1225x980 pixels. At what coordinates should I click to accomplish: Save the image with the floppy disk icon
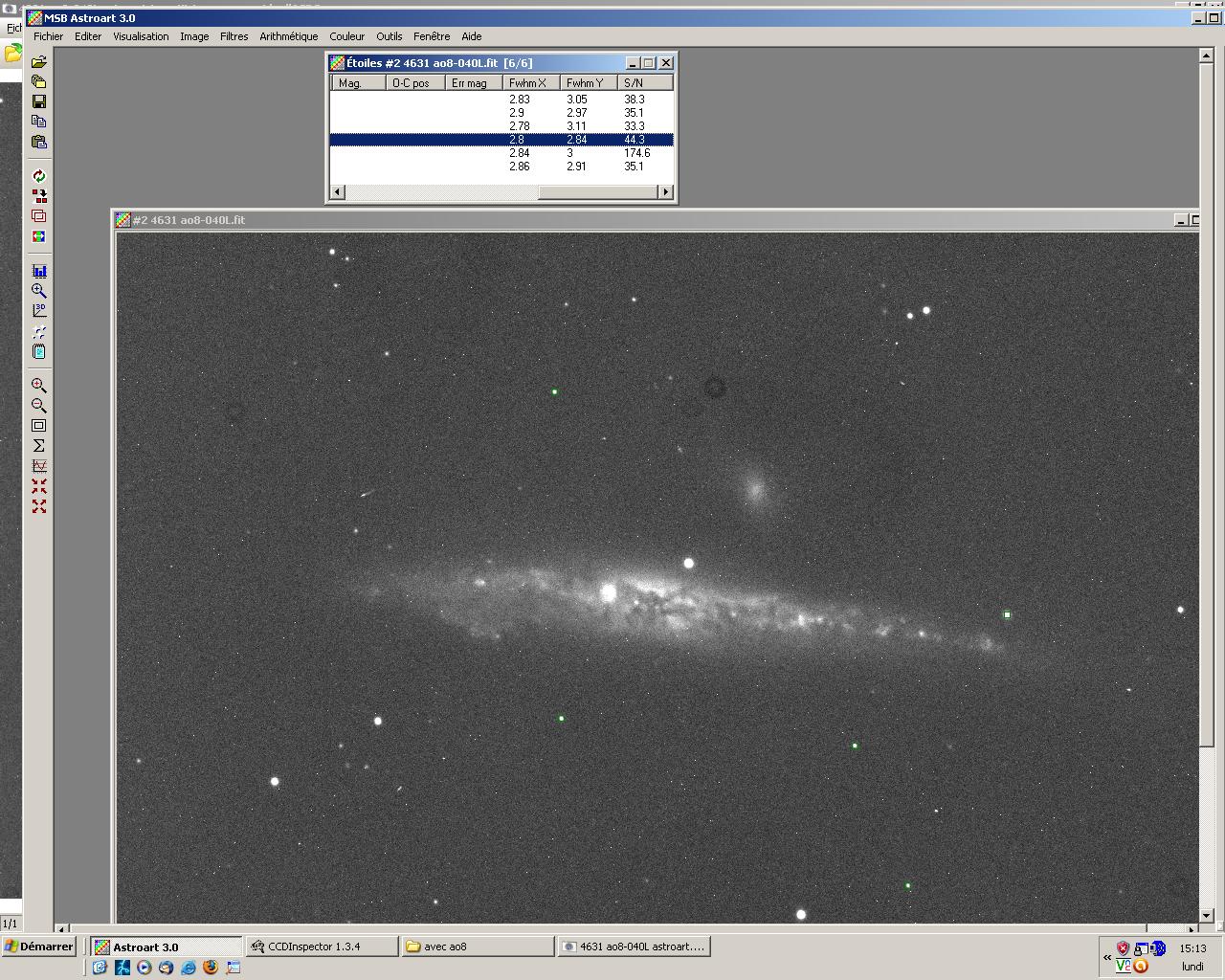click(x=39, y=101)
